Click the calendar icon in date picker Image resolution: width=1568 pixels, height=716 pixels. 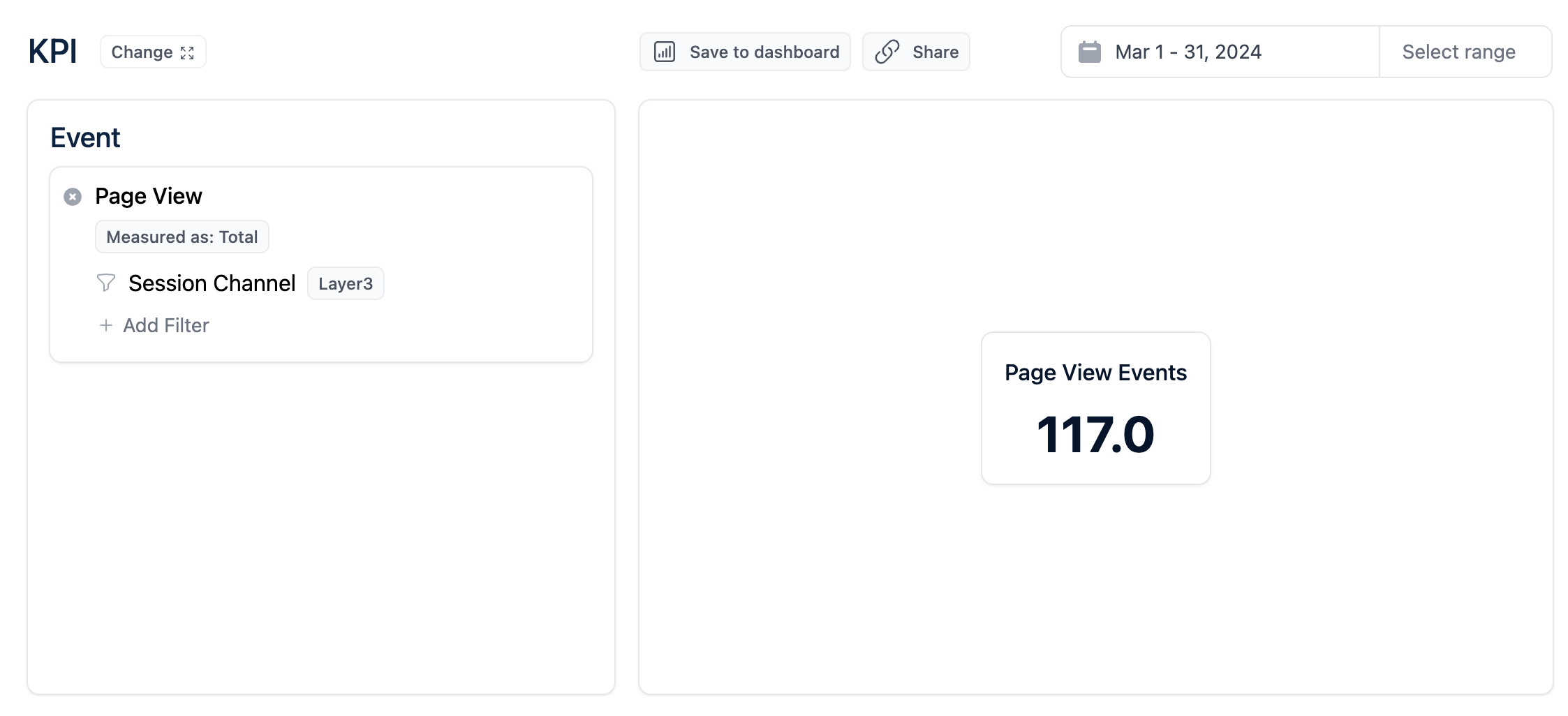[1089, 52]
